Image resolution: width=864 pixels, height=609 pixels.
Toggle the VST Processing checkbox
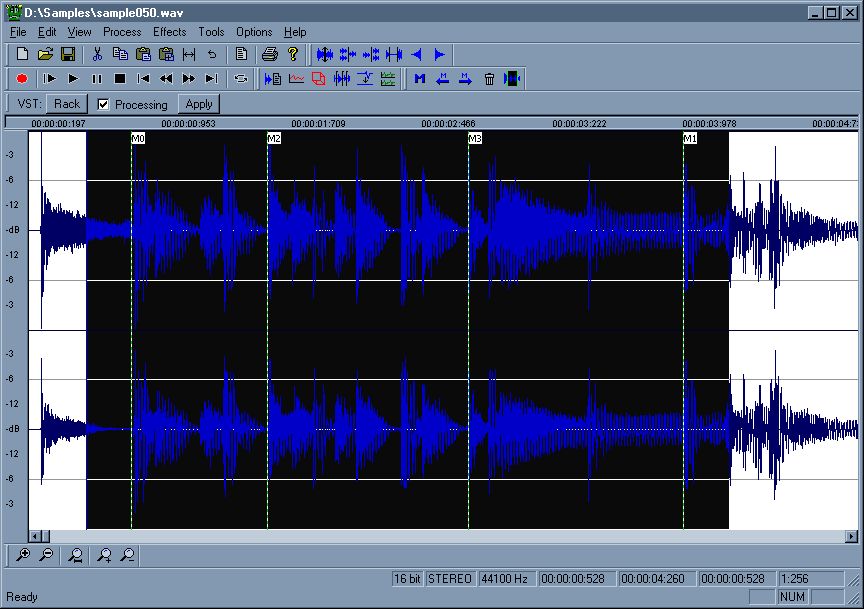coord(103,104)
